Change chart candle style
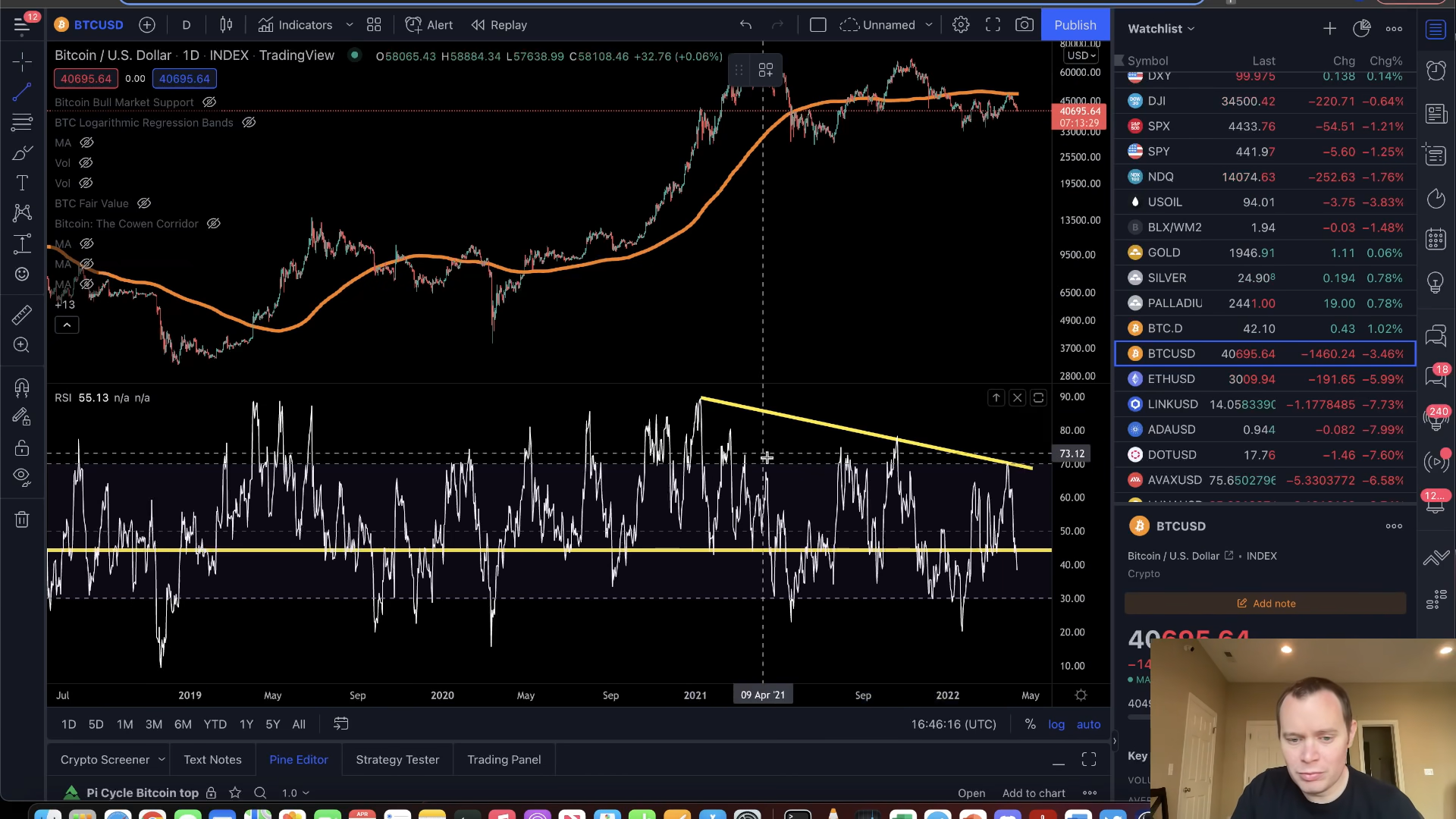 click(x=226, y=25)
